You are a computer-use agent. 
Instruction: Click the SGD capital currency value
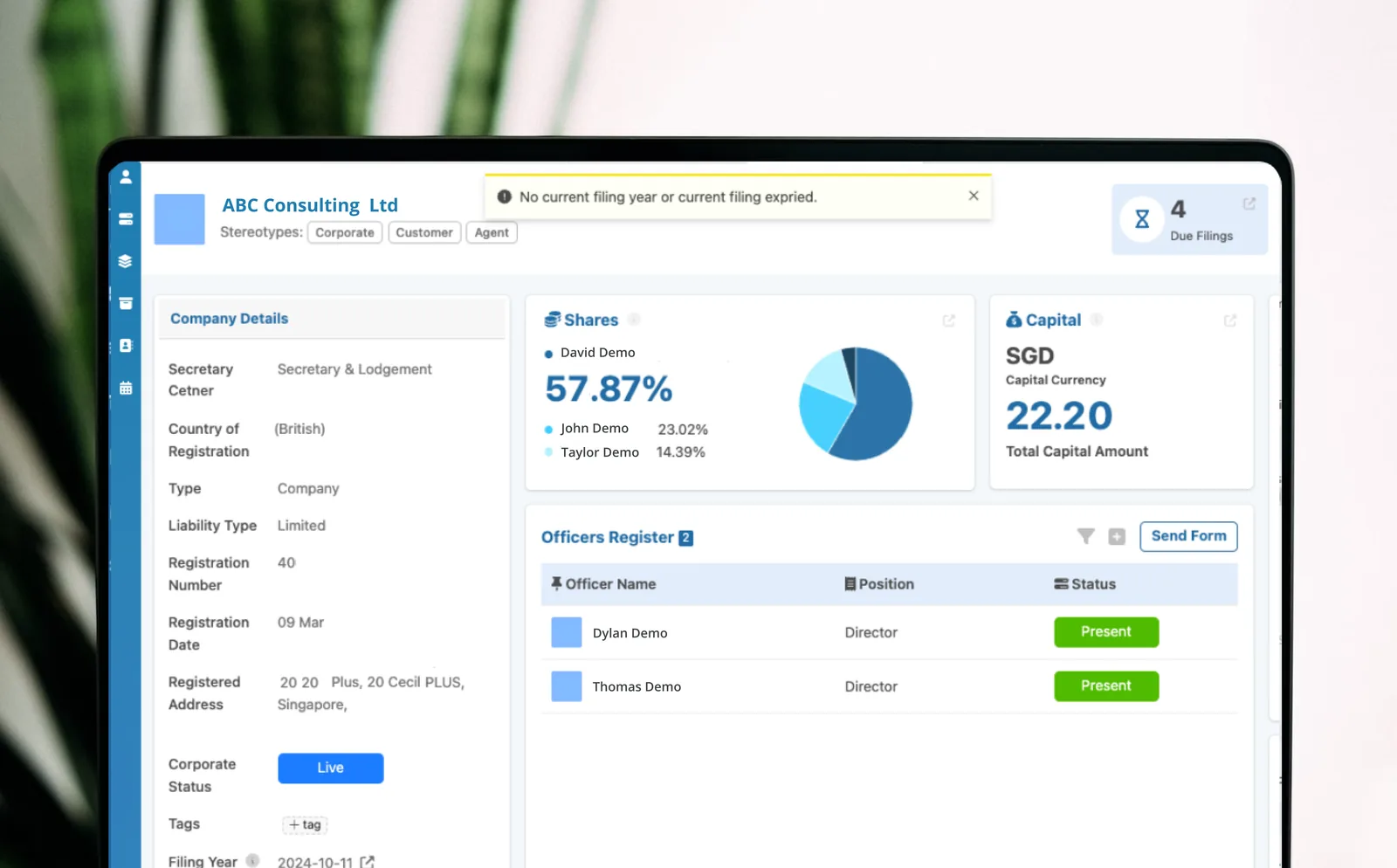coord(1030,356)
